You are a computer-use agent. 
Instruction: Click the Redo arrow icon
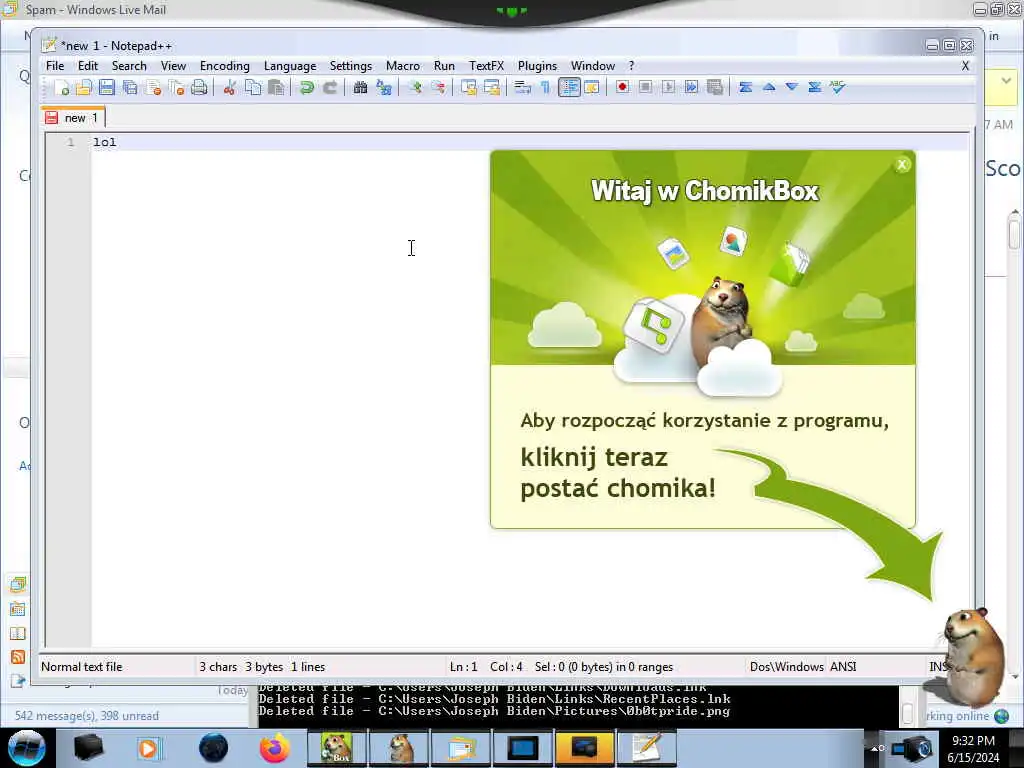click(330, 87)
